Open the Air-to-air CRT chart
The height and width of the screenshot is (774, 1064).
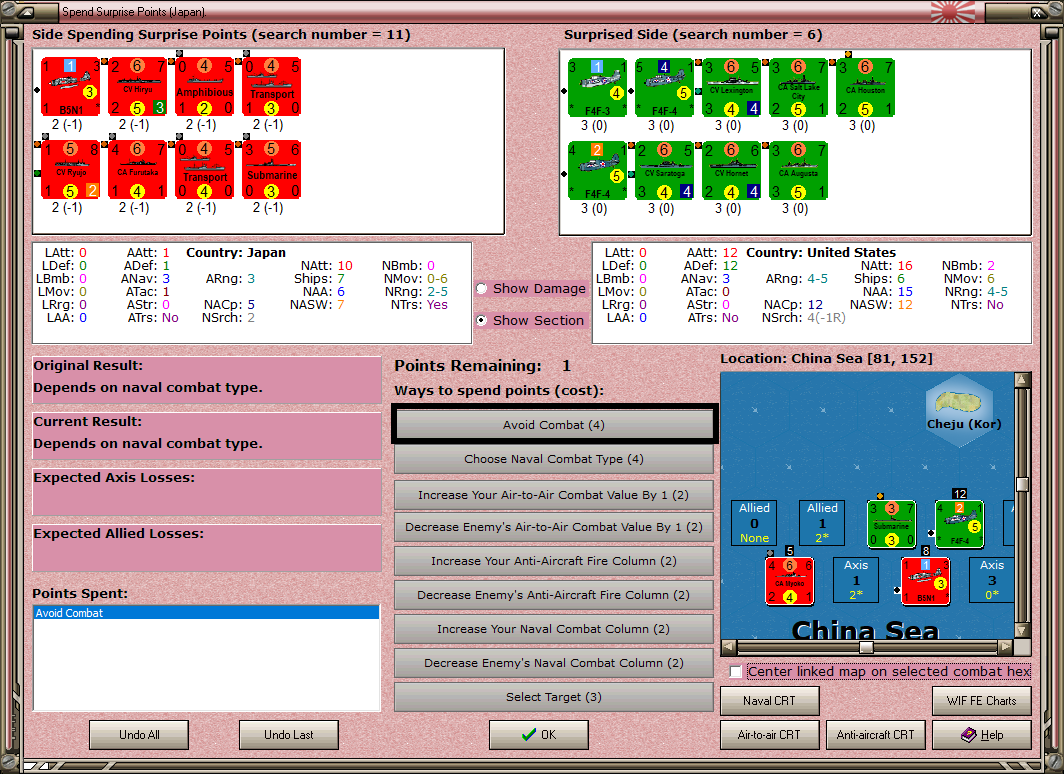(770, 735)
